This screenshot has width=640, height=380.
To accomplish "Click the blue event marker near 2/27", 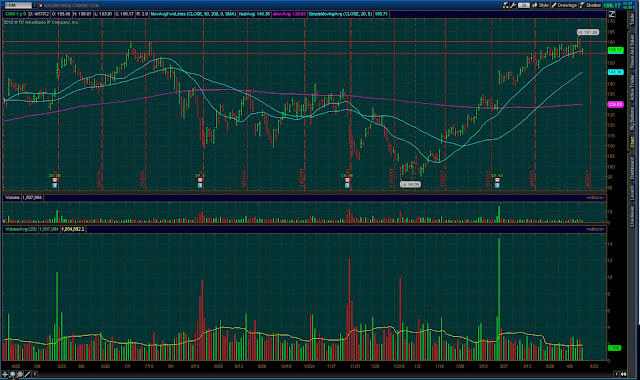I will [x=497, y=185].
